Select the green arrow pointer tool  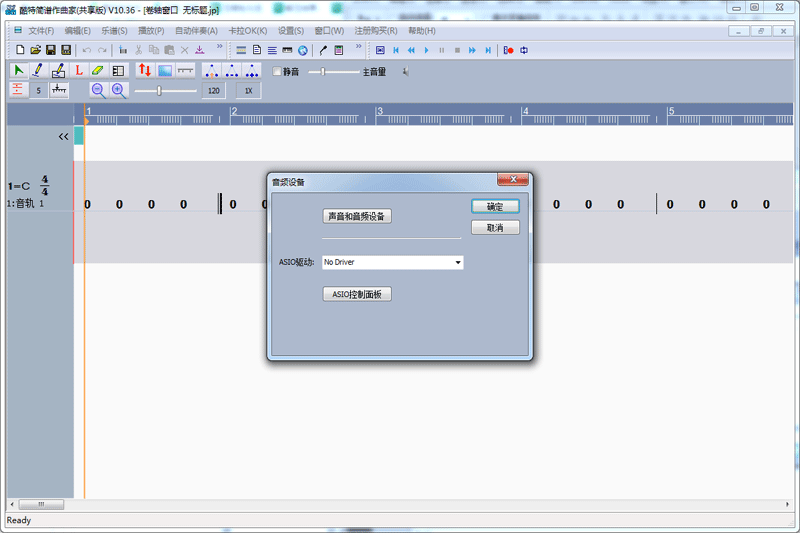pos(19,70)
